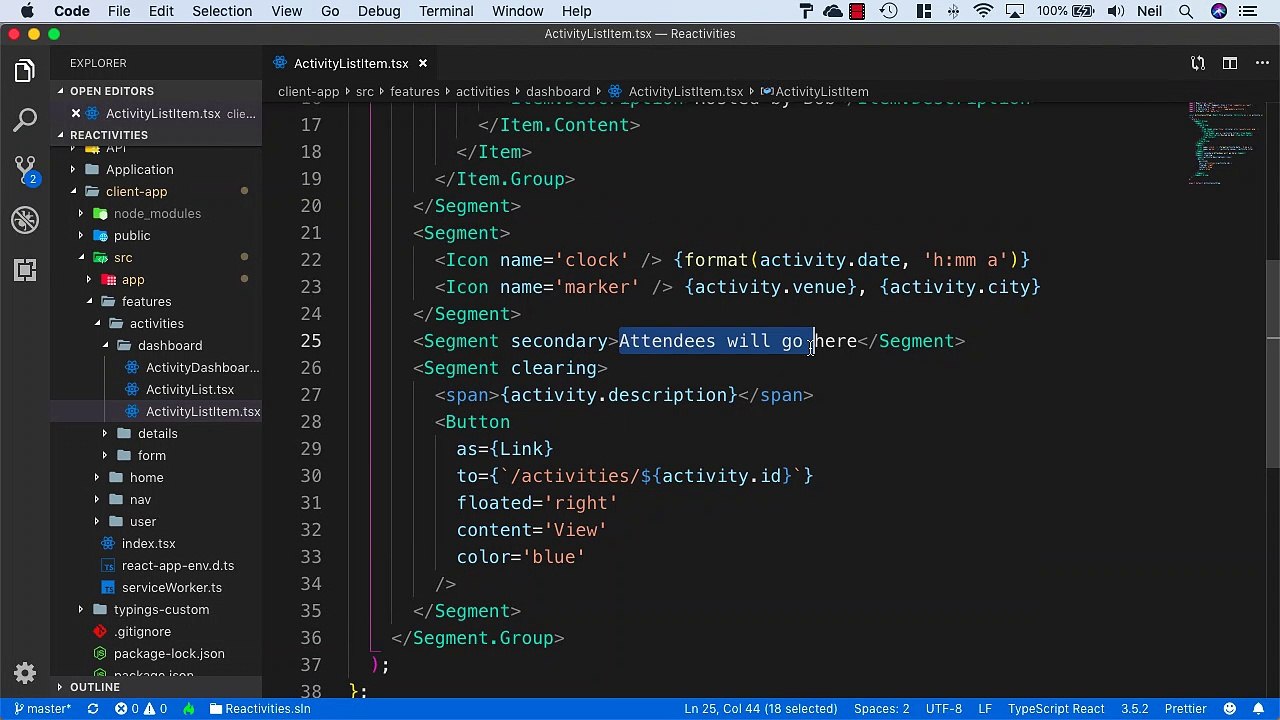1280x720 pixels.
Task: Open the Terminal menu
Action: click(446, 11)
